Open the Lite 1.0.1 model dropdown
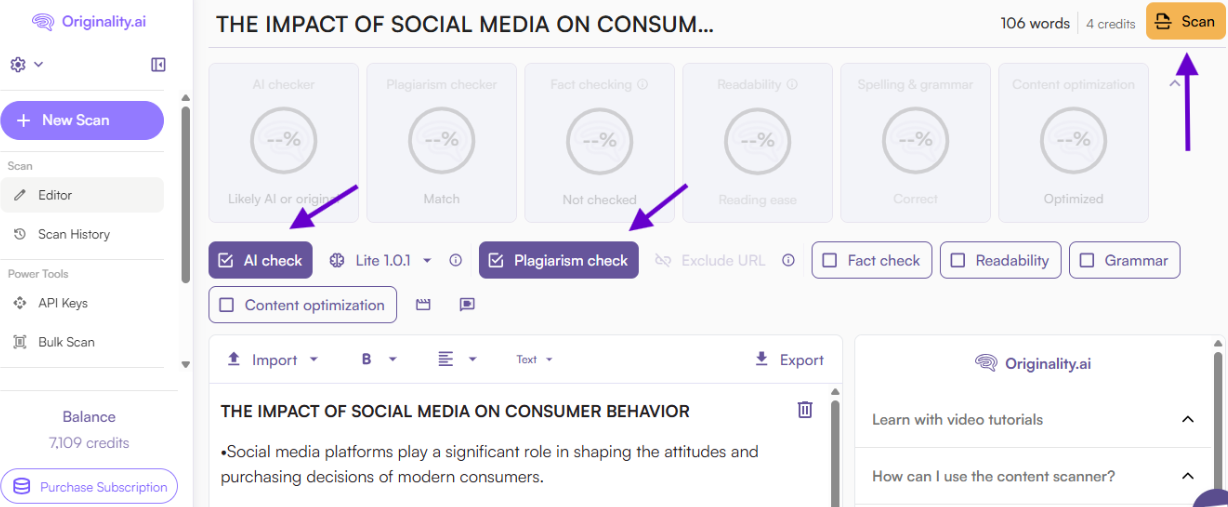 click(383, 260)
